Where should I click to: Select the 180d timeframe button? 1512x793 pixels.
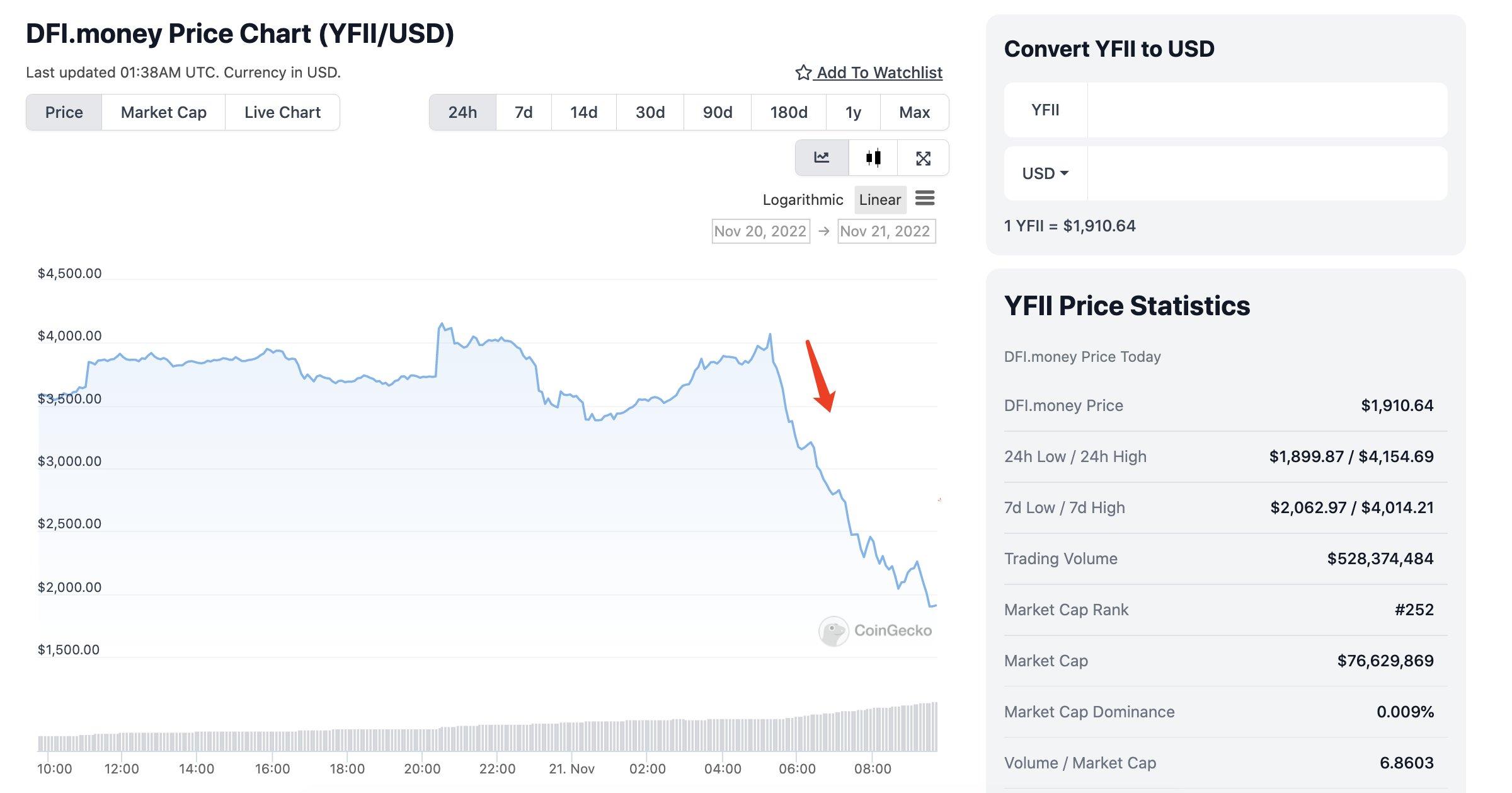pyautogui.click(x=787, y=112)
